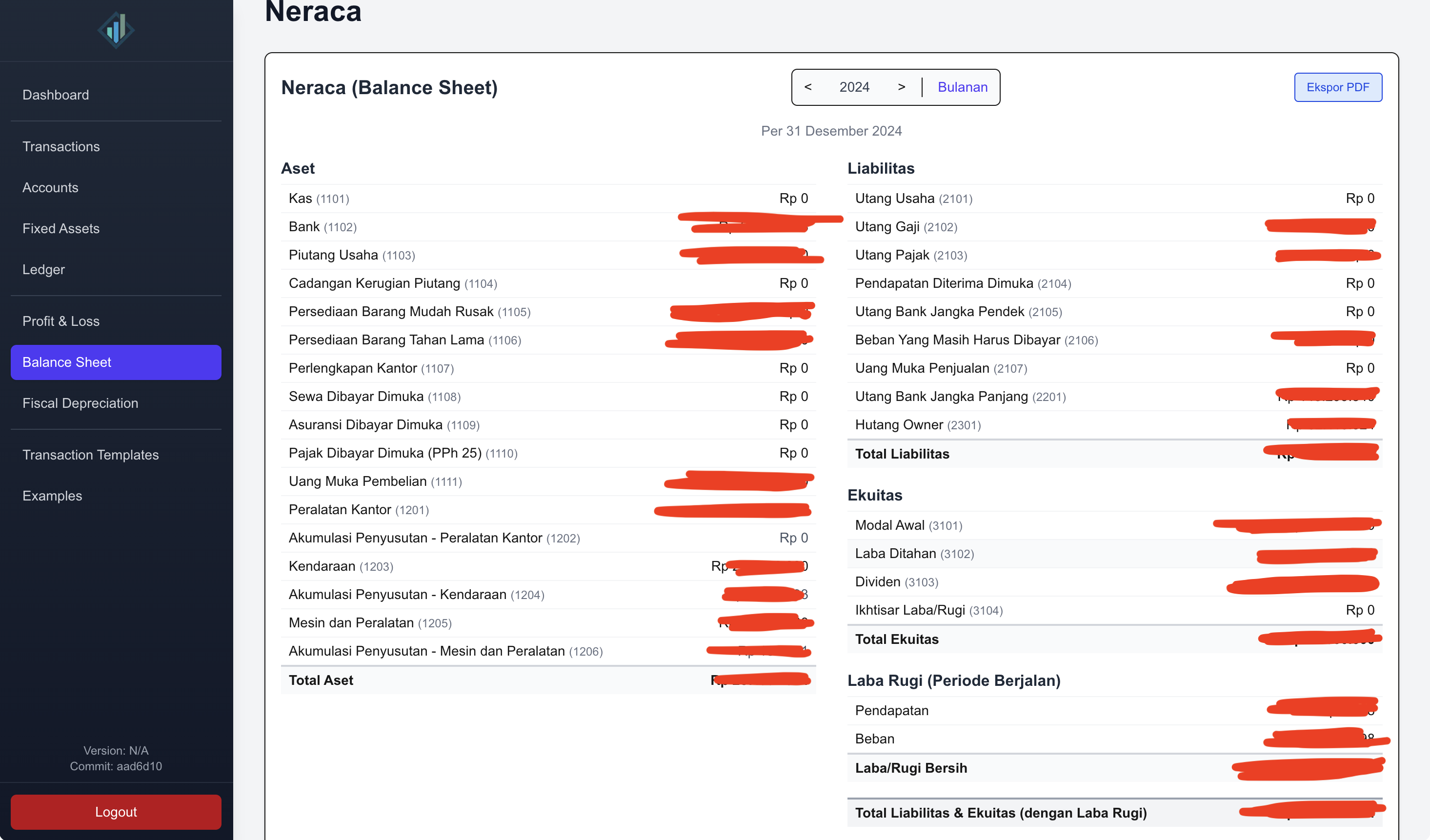Open the Ledger view
The height and width of the screenshot is (840, 1430).
pos(43,269)
